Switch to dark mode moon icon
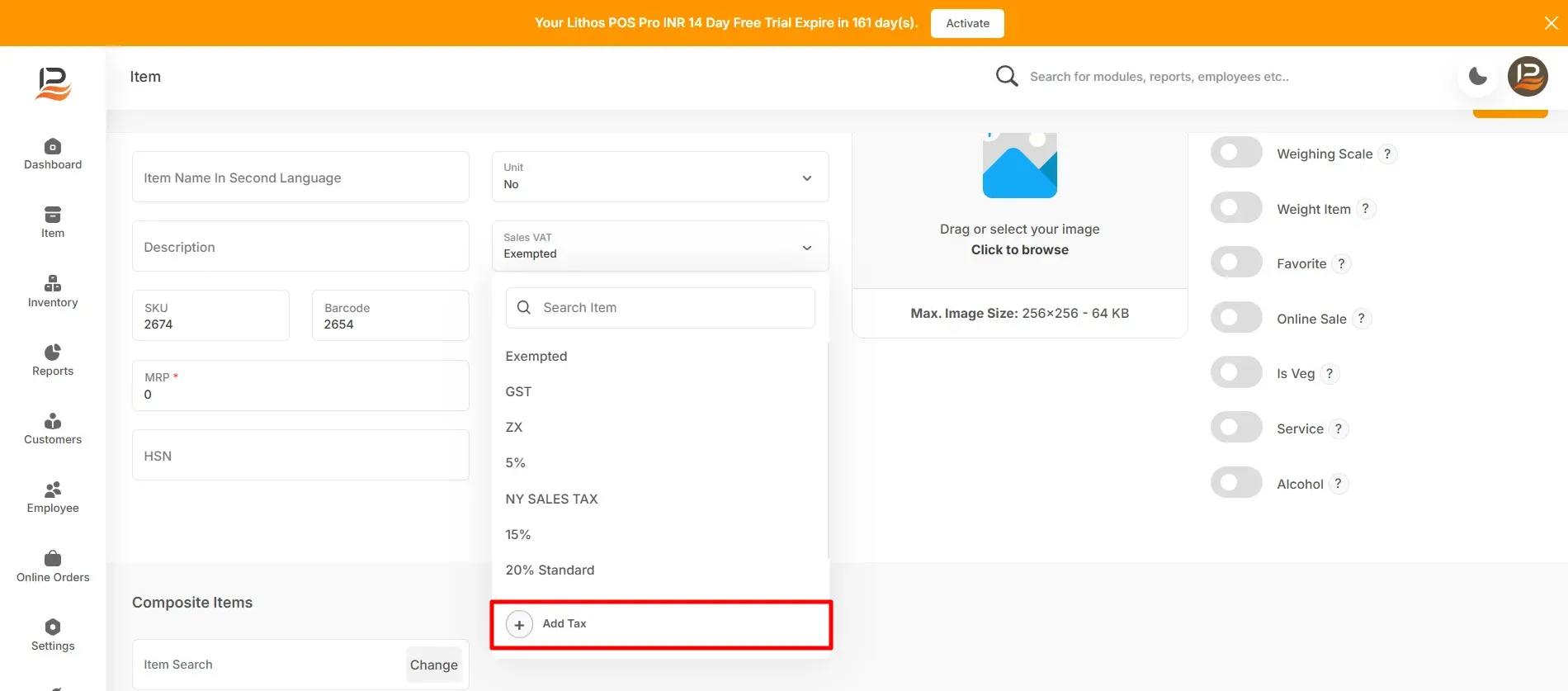1568x691 pixels. click(x=1478, y=77)
